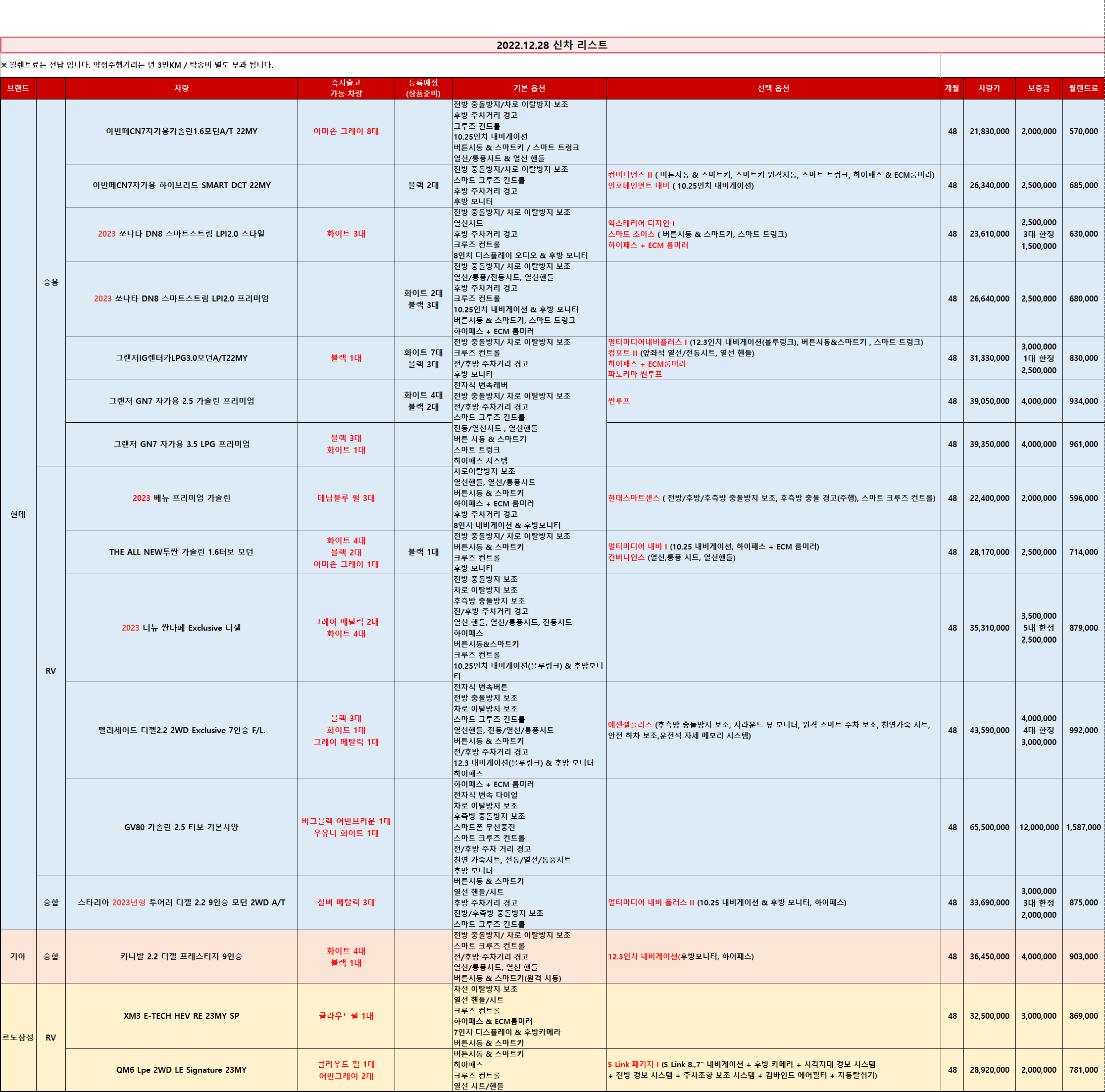Click the 'S-Link 패키지 I' option cell
The width and height of the screenshot is (1105, 1092).
(x=773, y=1070)
